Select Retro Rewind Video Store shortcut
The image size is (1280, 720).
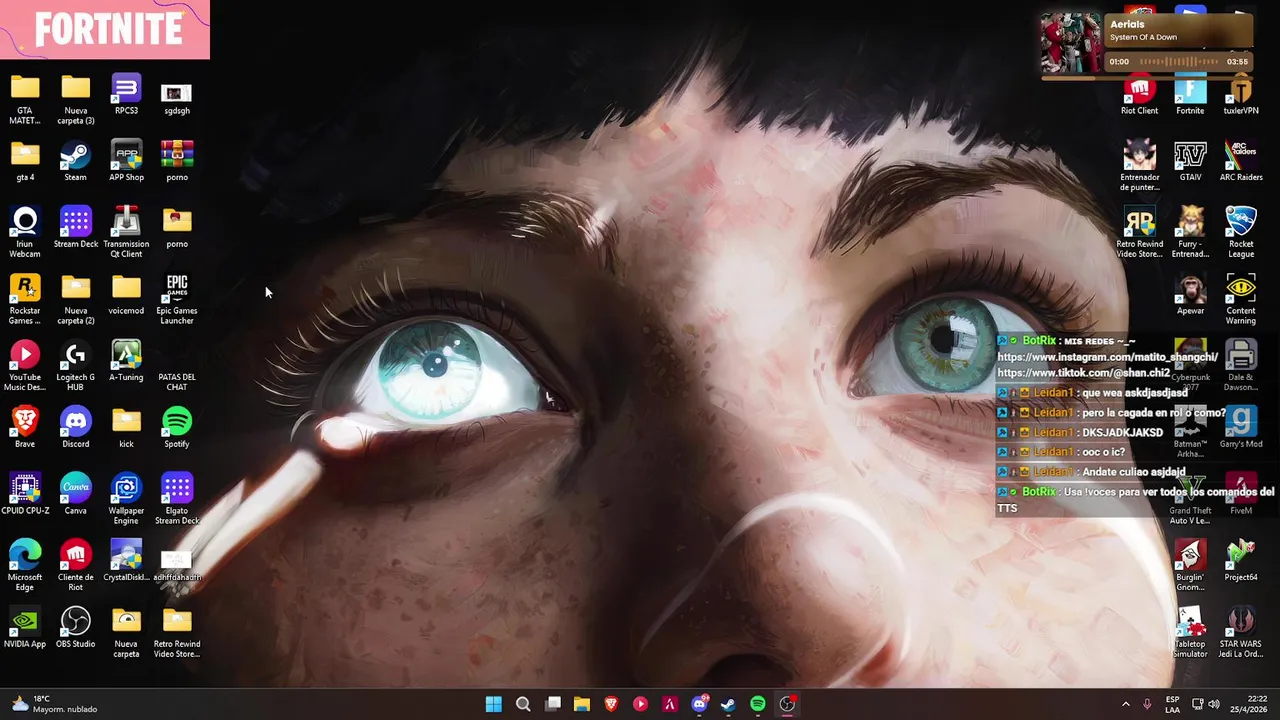coord(1139,233)
